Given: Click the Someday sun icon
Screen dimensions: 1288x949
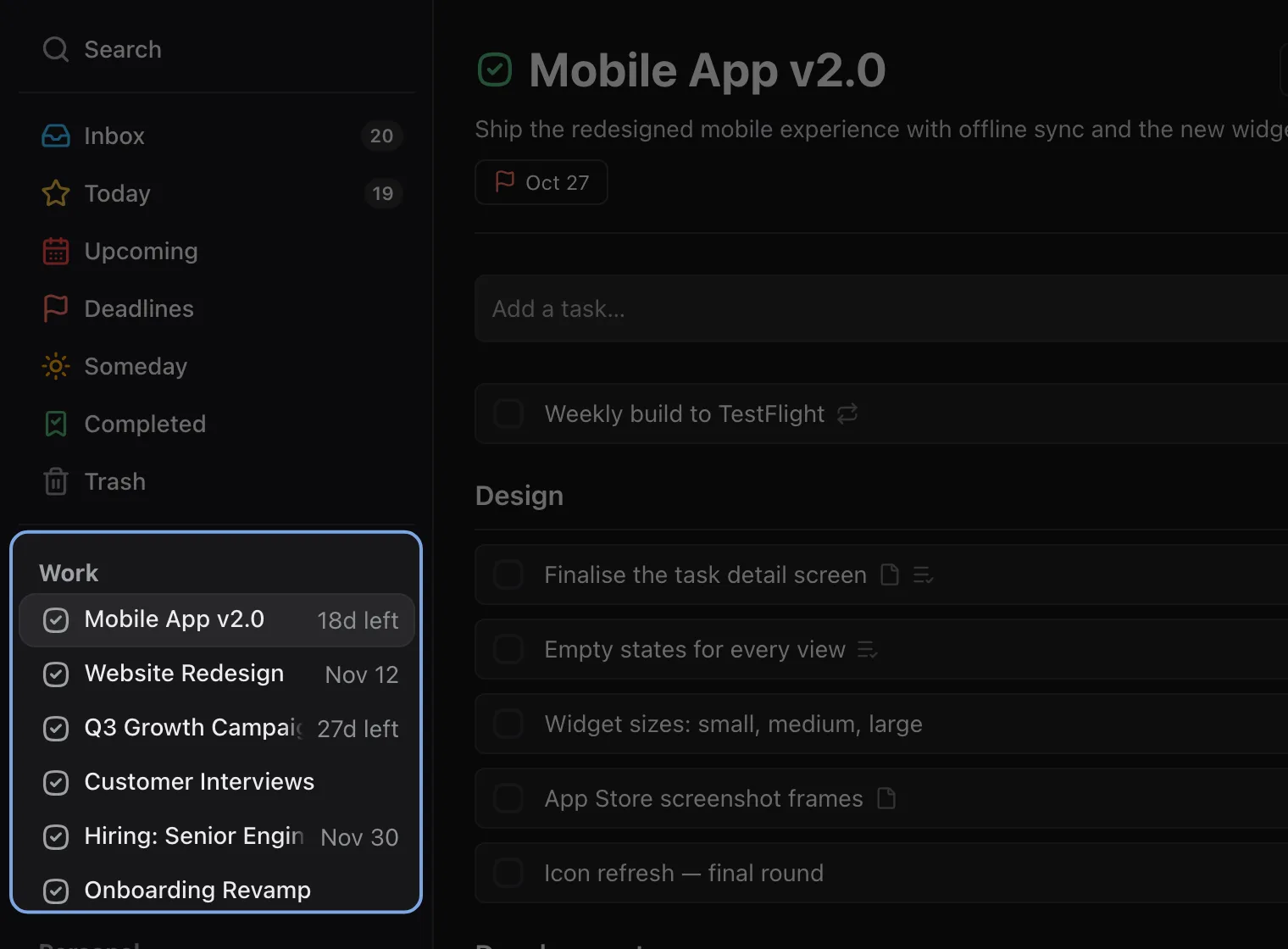Looking at the screenshot, I should [x=56, y=366].
